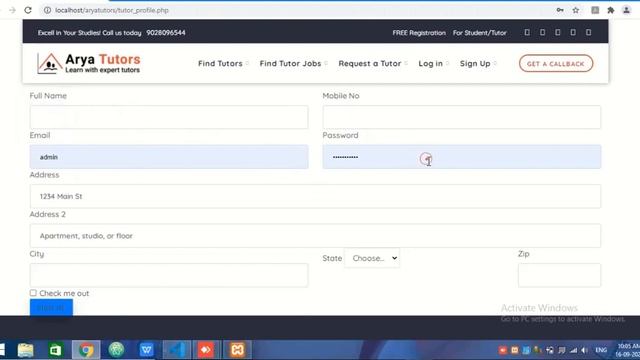640x360 pixels.
Task: Open saved passwords key icon in address bar
Action: click(x=560, y=10)
